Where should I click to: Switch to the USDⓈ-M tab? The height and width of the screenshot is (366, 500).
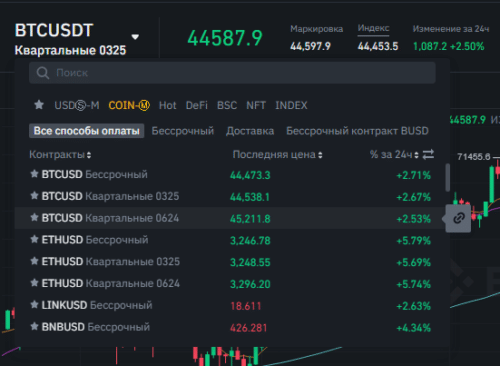pyautogui.click(x=77, y=105)
